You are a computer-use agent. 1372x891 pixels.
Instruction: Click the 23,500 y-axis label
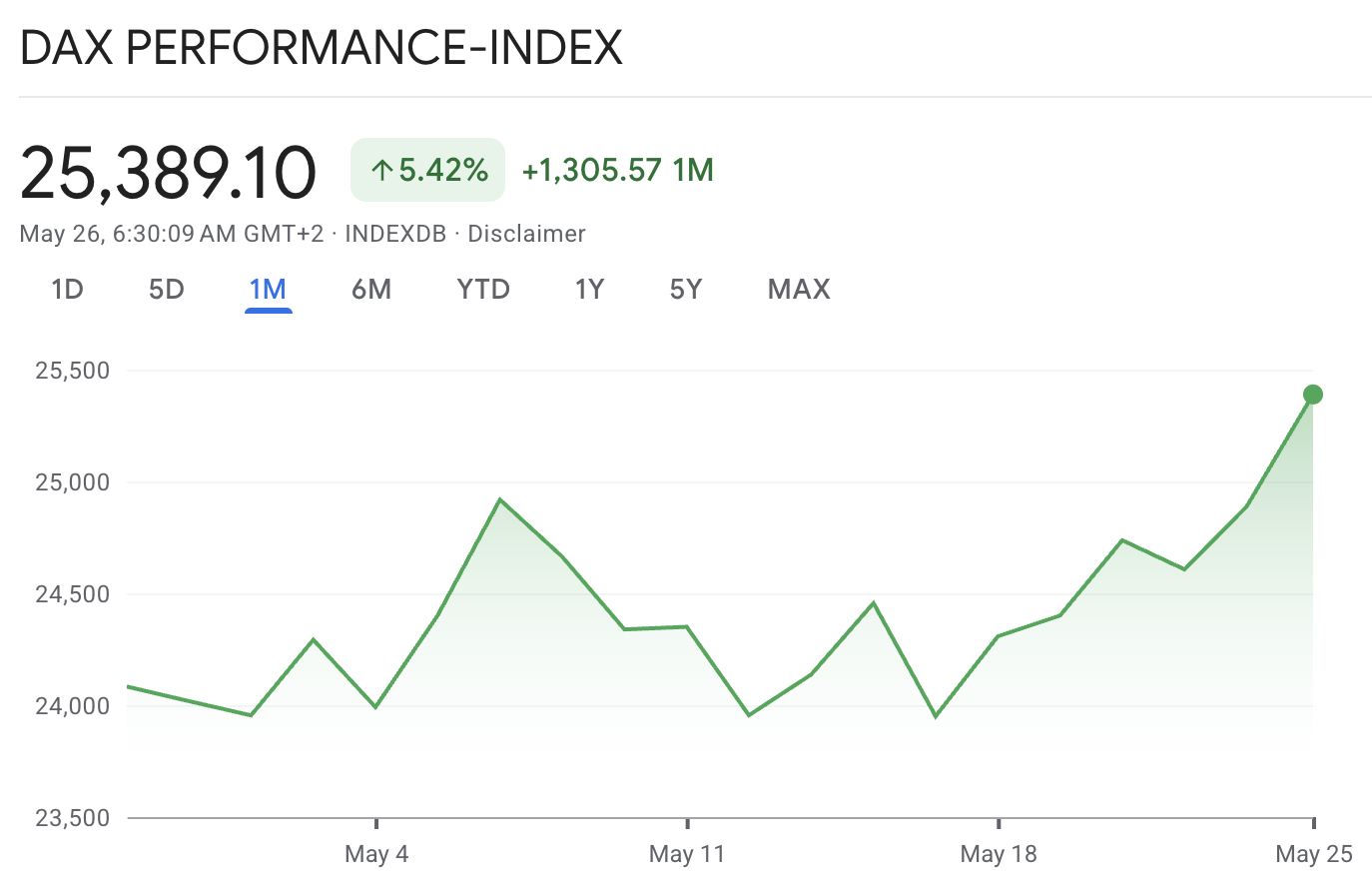click(x=72, y=818)
